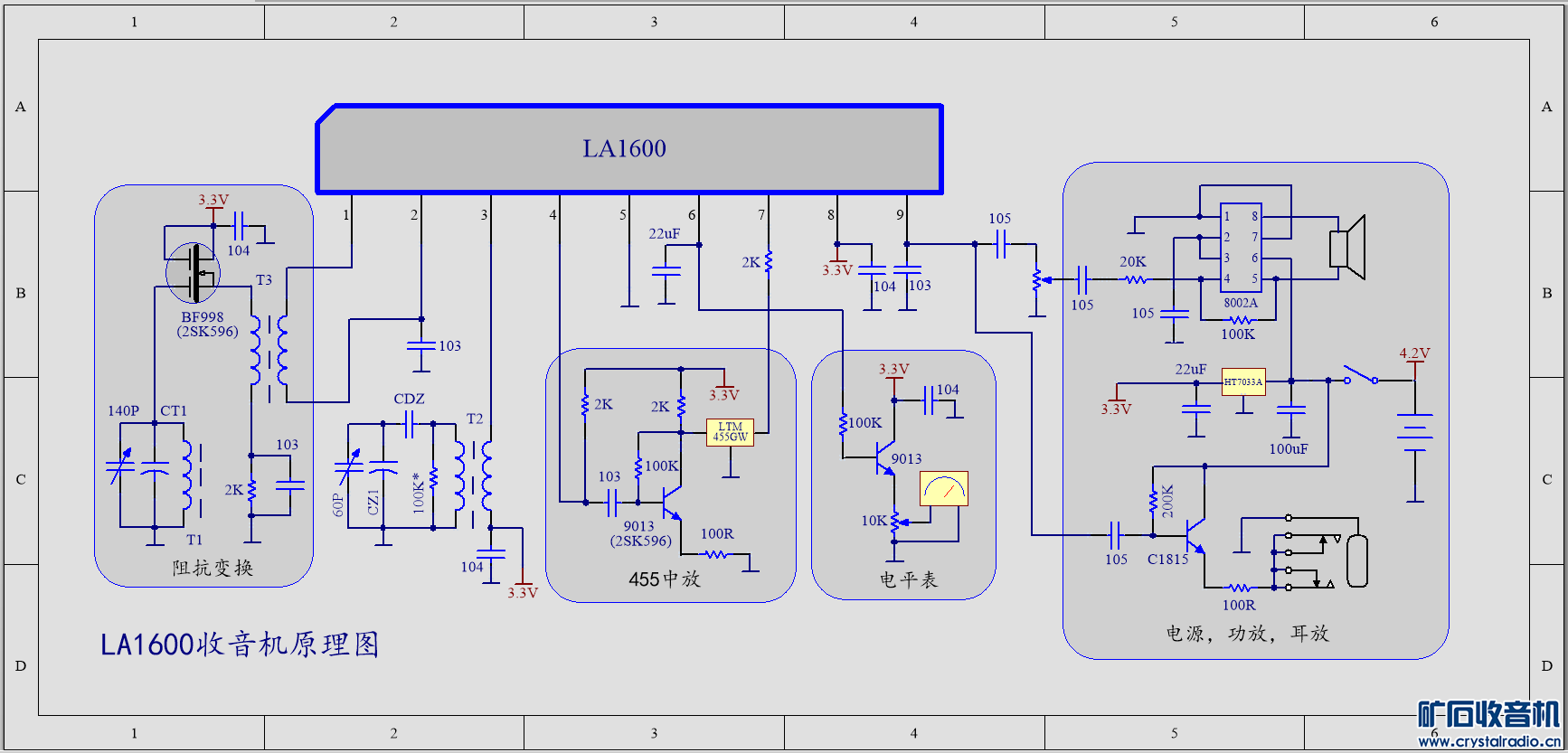Viewport: 1568px width, 753px height.
Task: Click the 140P variable capacitor
Action: tap(120, 467)
